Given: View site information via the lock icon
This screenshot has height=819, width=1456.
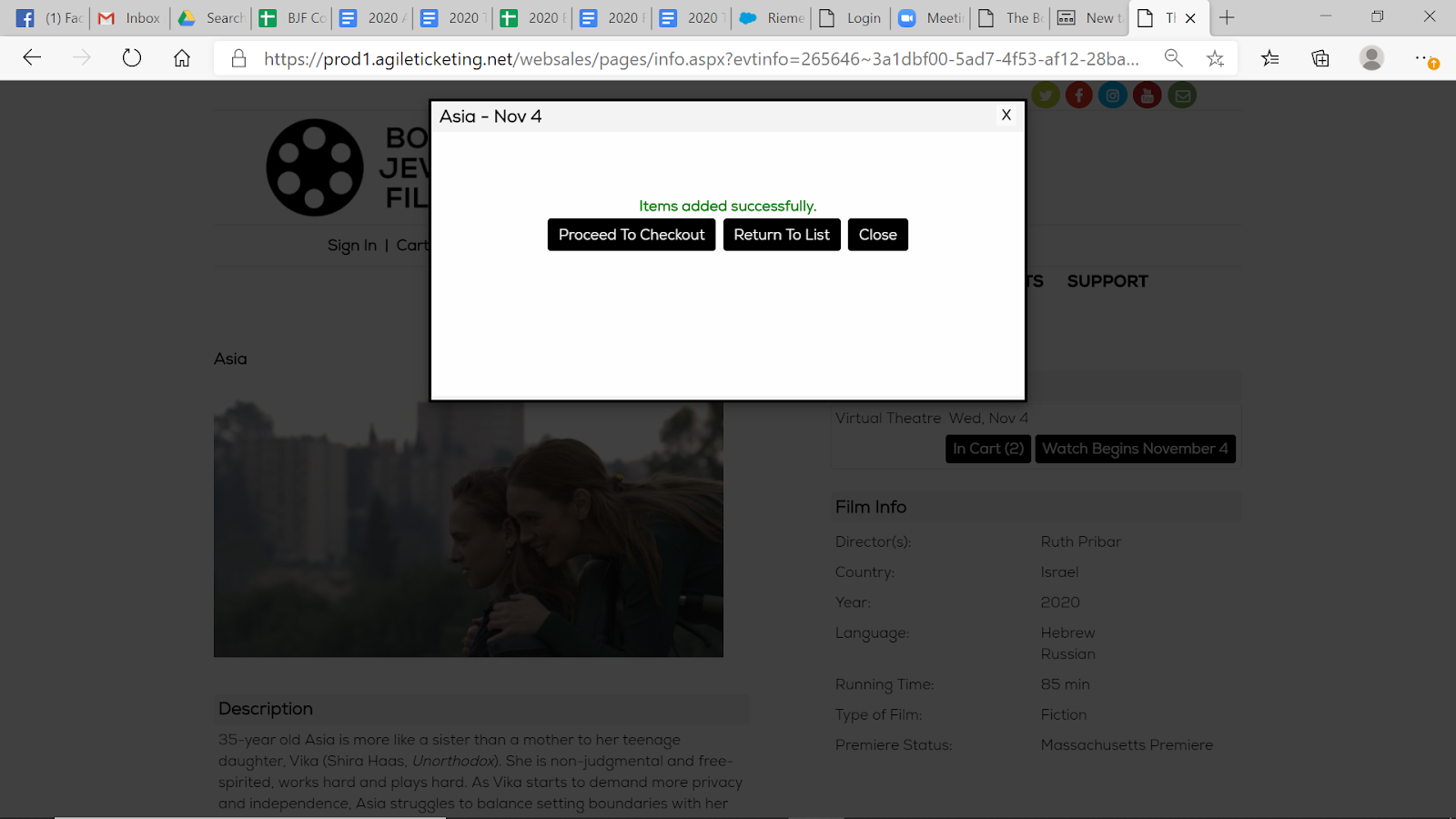Looking at the screenshot, I should pos(238,58).
